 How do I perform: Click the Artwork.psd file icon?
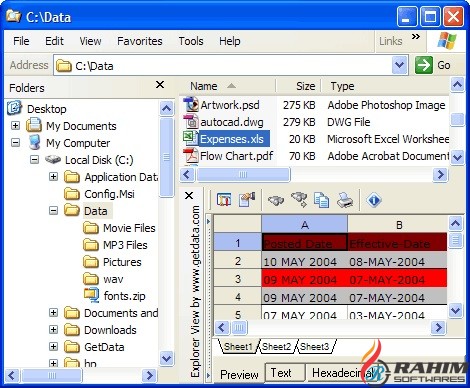coord(191,105)
